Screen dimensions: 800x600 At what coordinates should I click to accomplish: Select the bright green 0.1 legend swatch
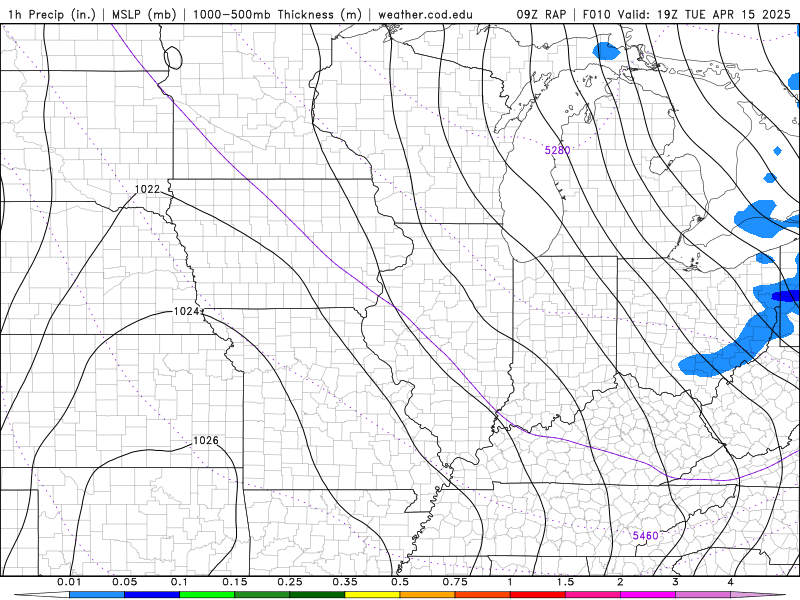pos(207,595)
